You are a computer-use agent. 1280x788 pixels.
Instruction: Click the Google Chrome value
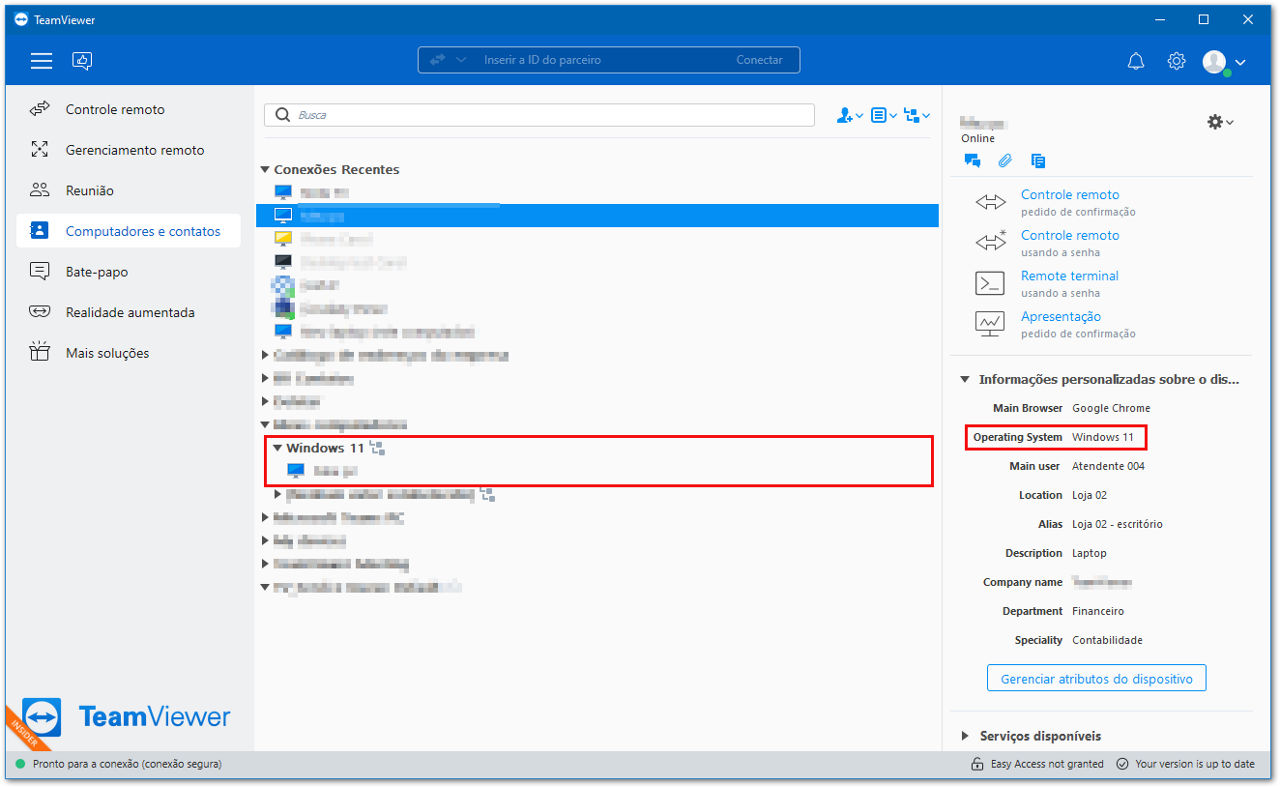click(x=1111, y=408)
